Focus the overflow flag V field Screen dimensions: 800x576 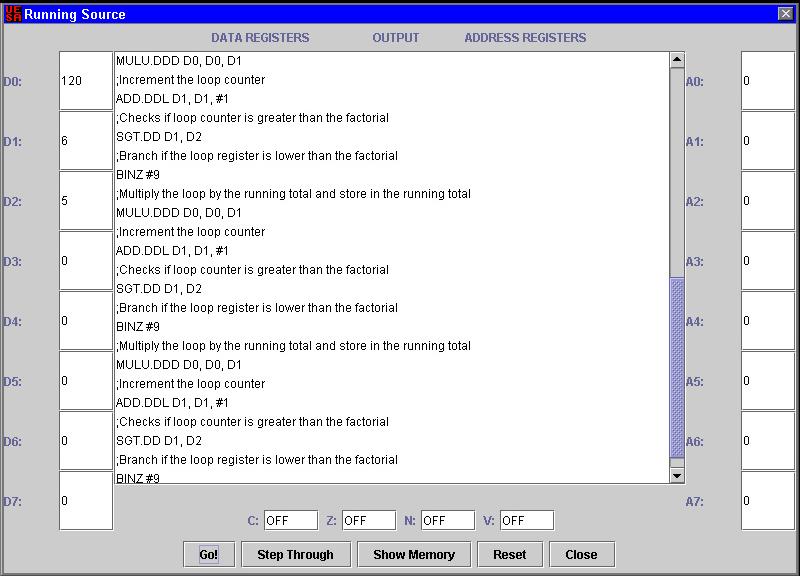click(x=526, y=520)
